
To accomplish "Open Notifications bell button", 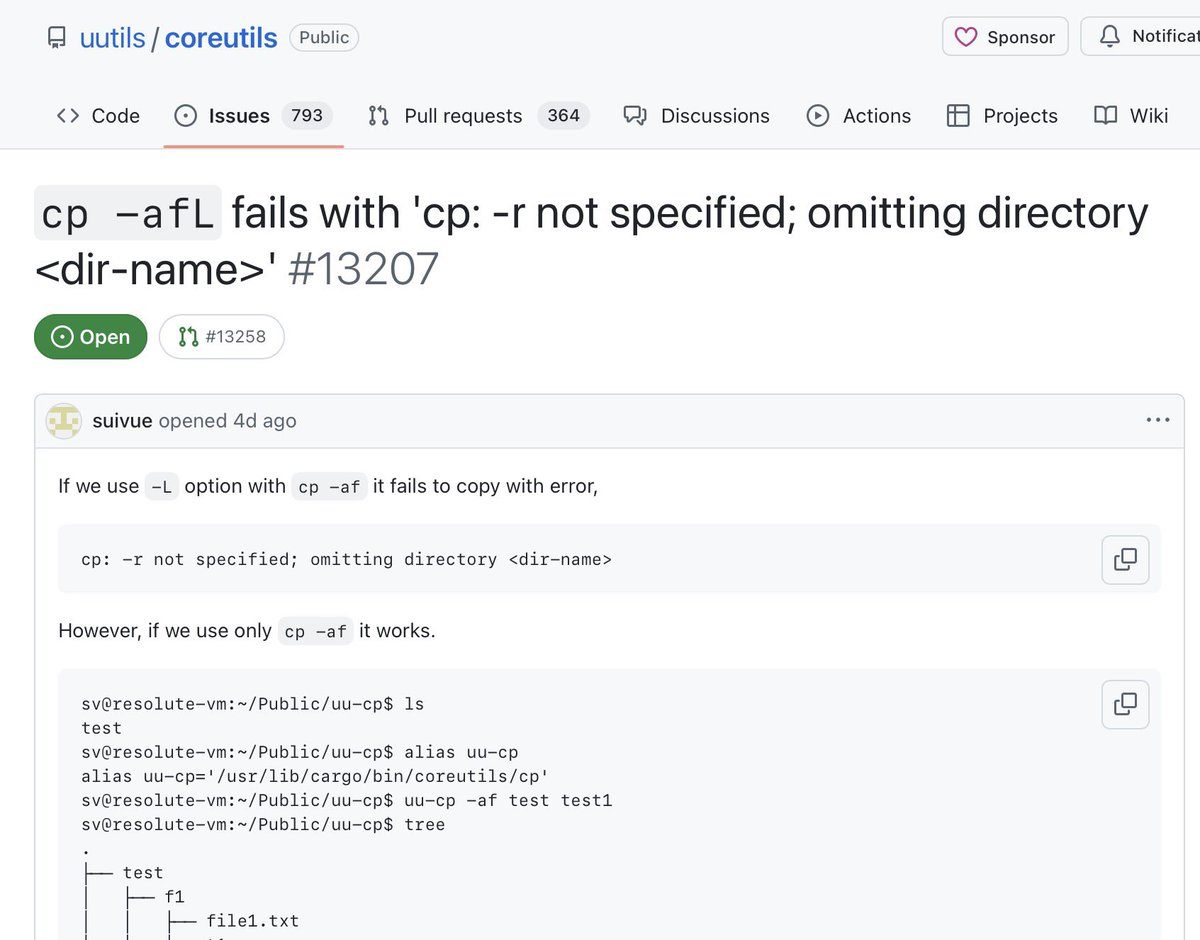I will tap(1140, 37).
